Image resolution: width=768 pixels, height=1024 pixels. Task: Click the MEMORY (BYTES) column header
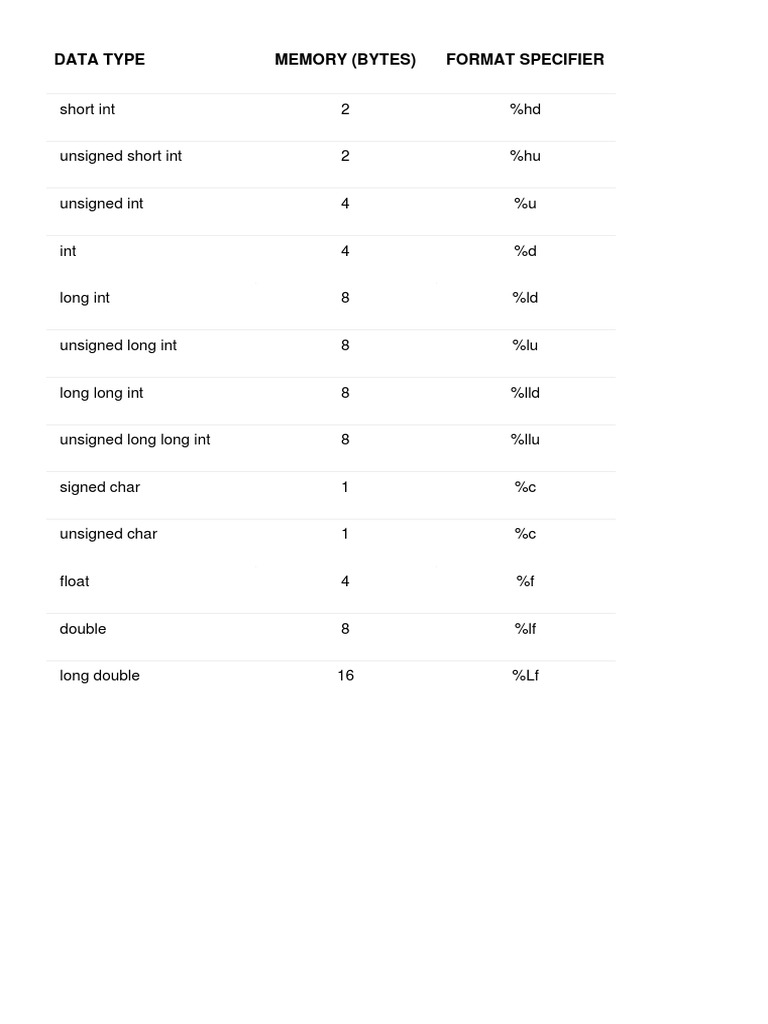coord(345,59)
